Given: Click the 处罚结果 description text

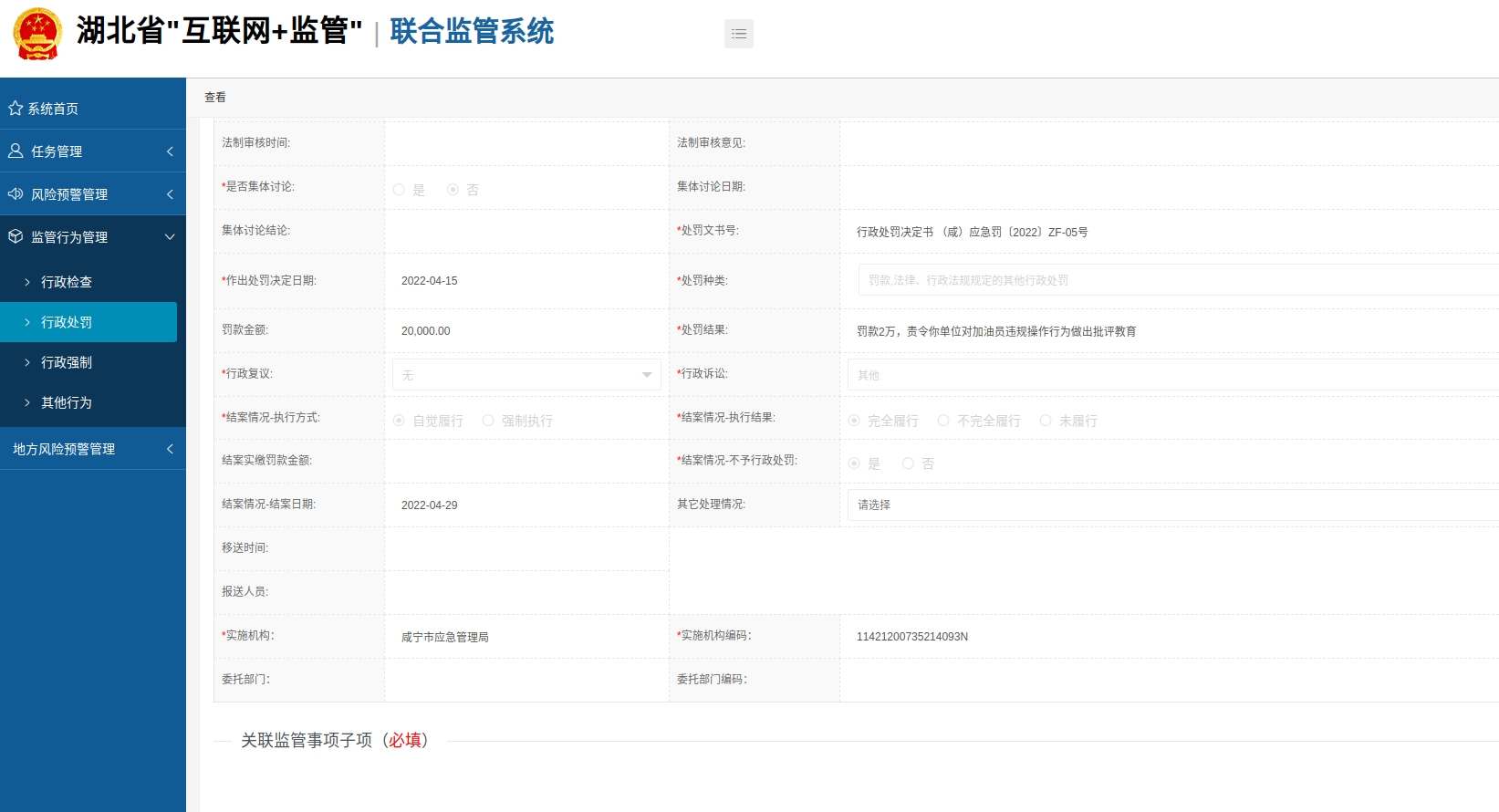Looking at the screenshot, I should (996, 331).
